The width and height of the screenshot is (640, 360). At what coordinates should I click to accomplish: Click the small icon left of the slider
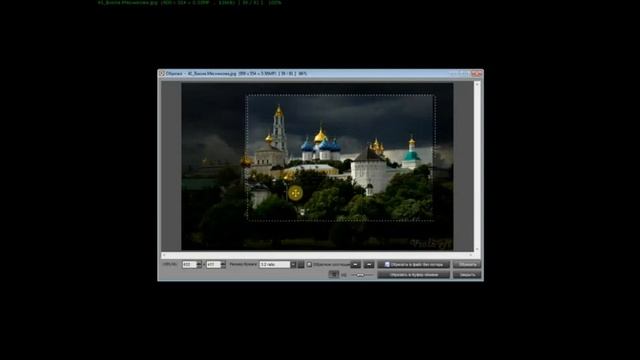334,274
